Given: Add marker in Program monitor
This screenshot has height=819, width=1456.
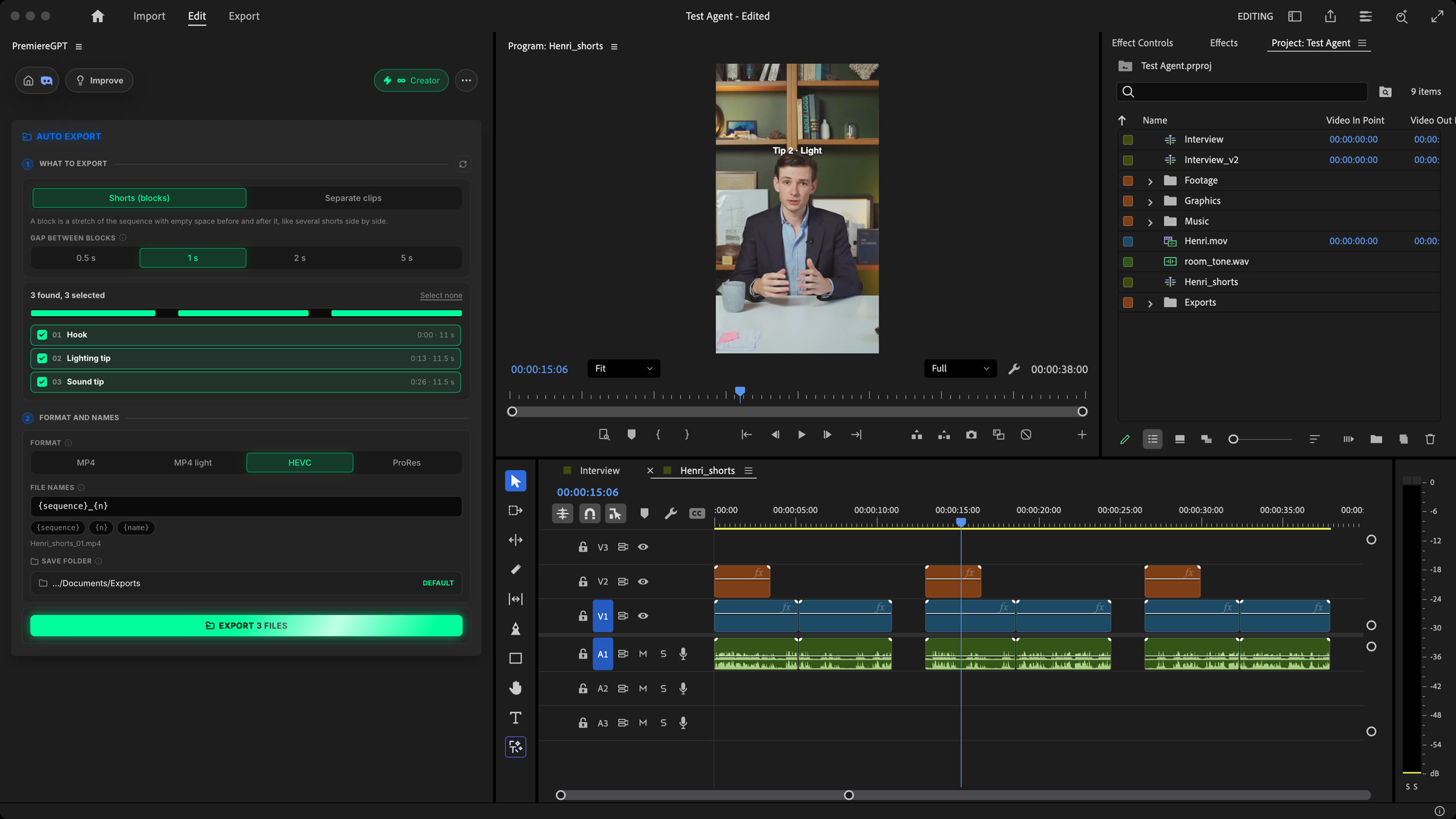Looking at the screenshot, I should pos(631,435).
